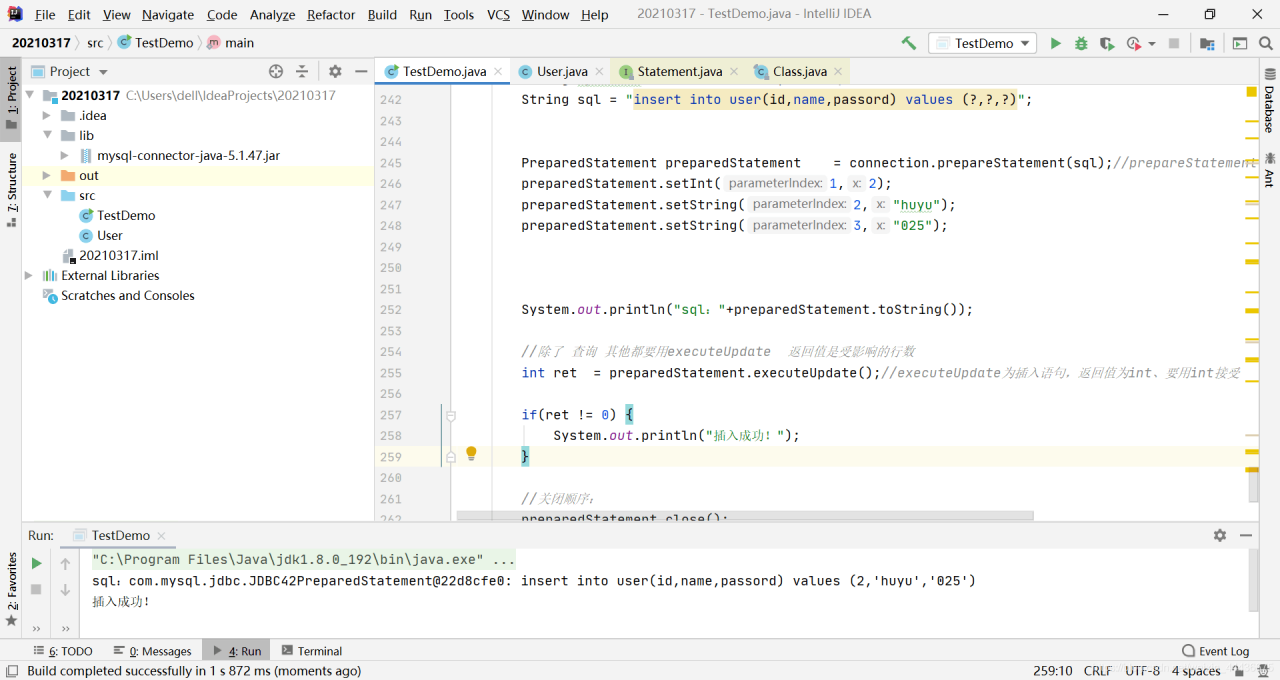Open the Event Log in status bar

(x=1215, y=651)
